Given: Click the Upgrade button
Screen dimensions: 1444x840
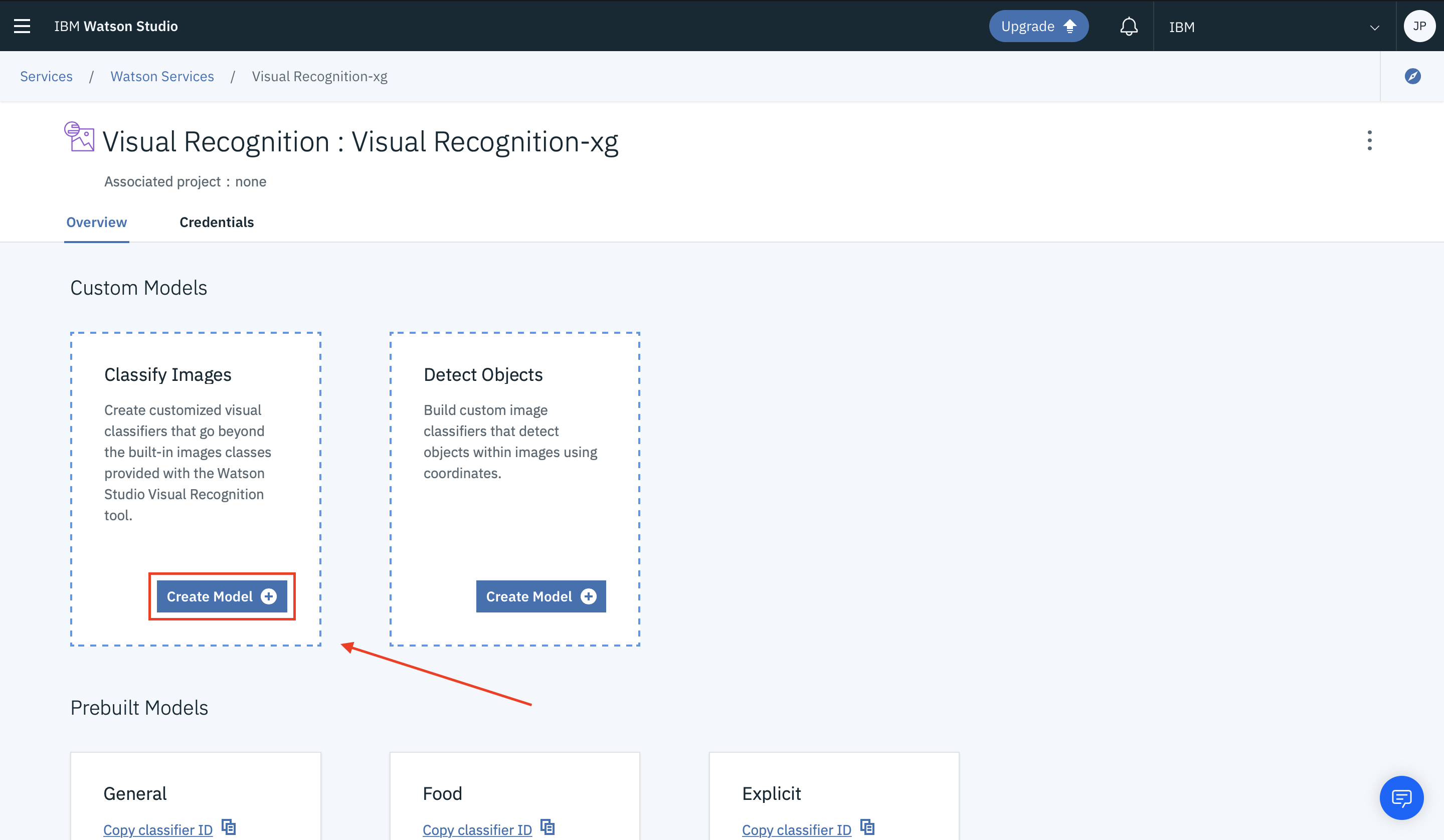Looking at the screenshot, I should tap(1038, 27).
